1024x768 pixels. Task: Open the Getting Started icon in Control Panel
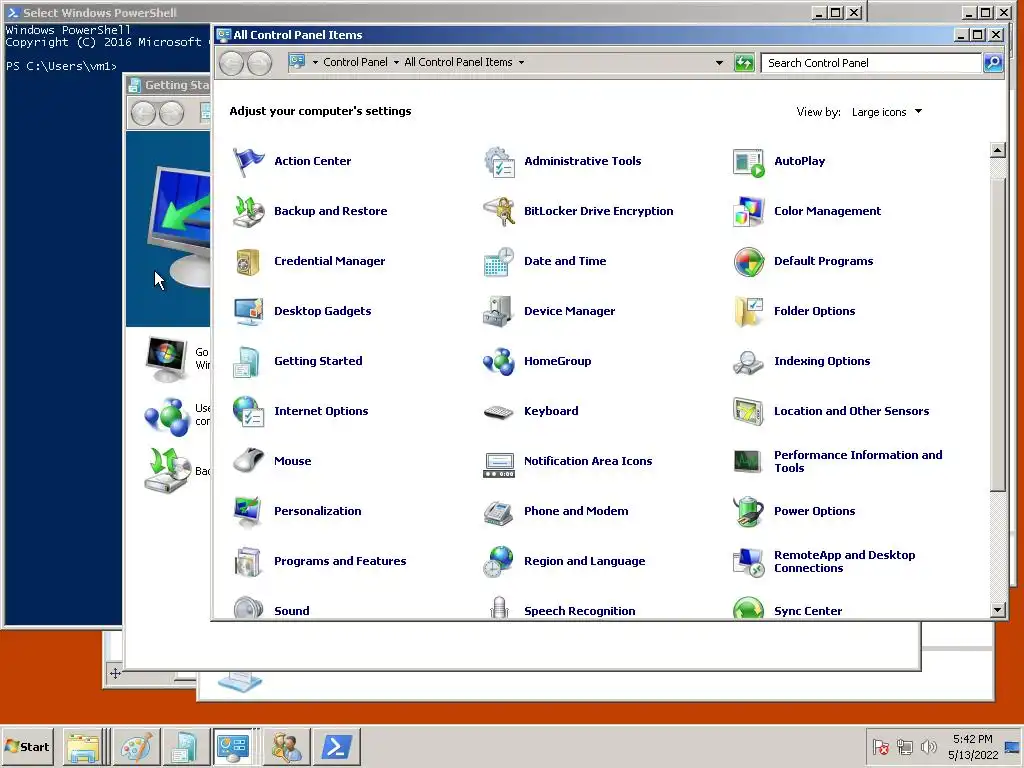248,361
